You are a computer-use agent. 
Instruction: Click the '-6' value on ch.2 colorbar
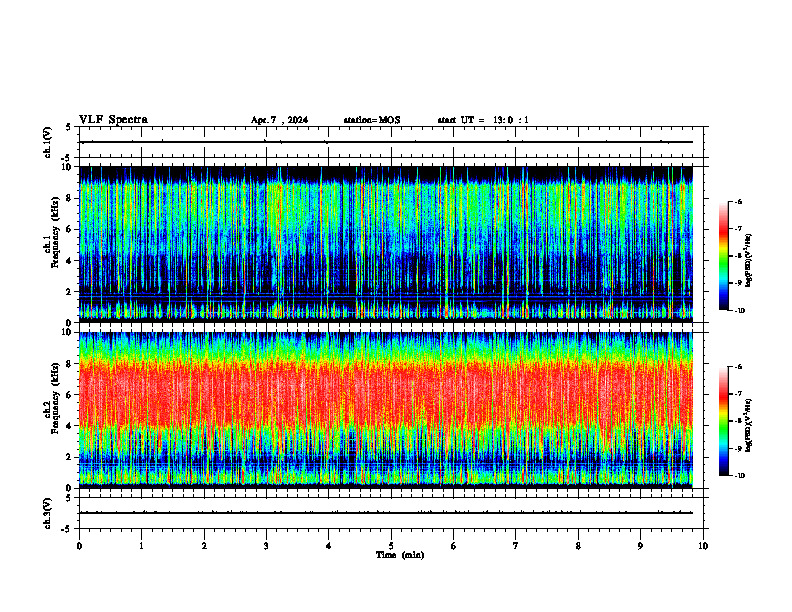738,367
